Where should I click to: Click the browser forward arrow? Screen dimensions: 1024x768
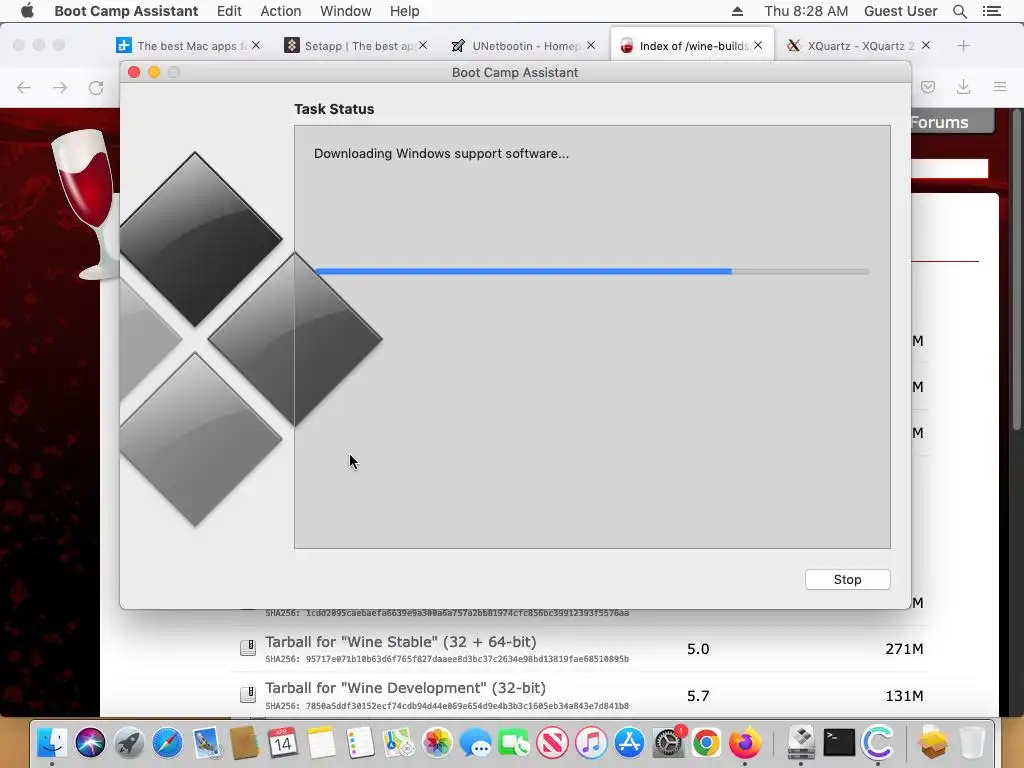coord(60,88)
